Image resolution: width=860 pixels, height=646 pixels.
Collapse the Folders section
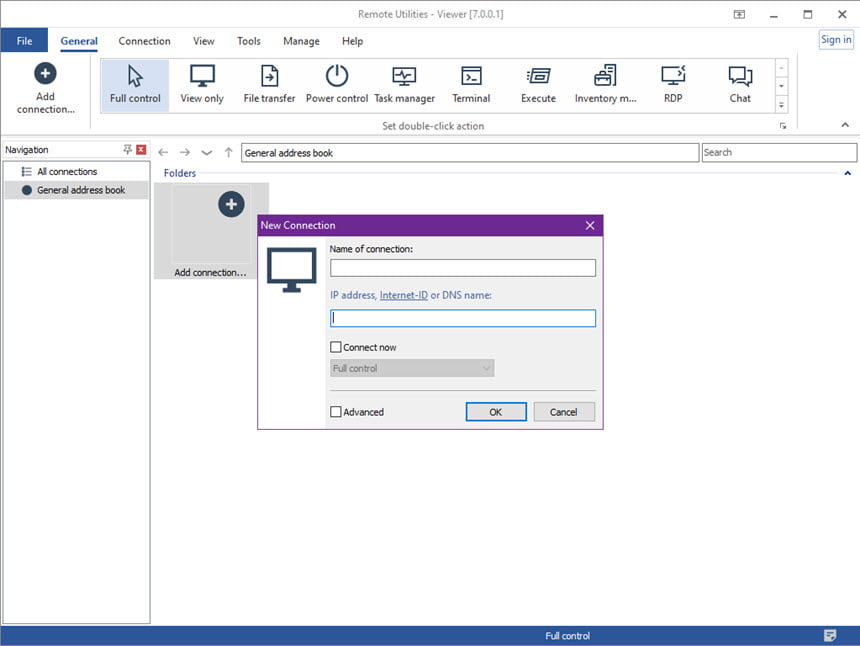click(847, 173)
